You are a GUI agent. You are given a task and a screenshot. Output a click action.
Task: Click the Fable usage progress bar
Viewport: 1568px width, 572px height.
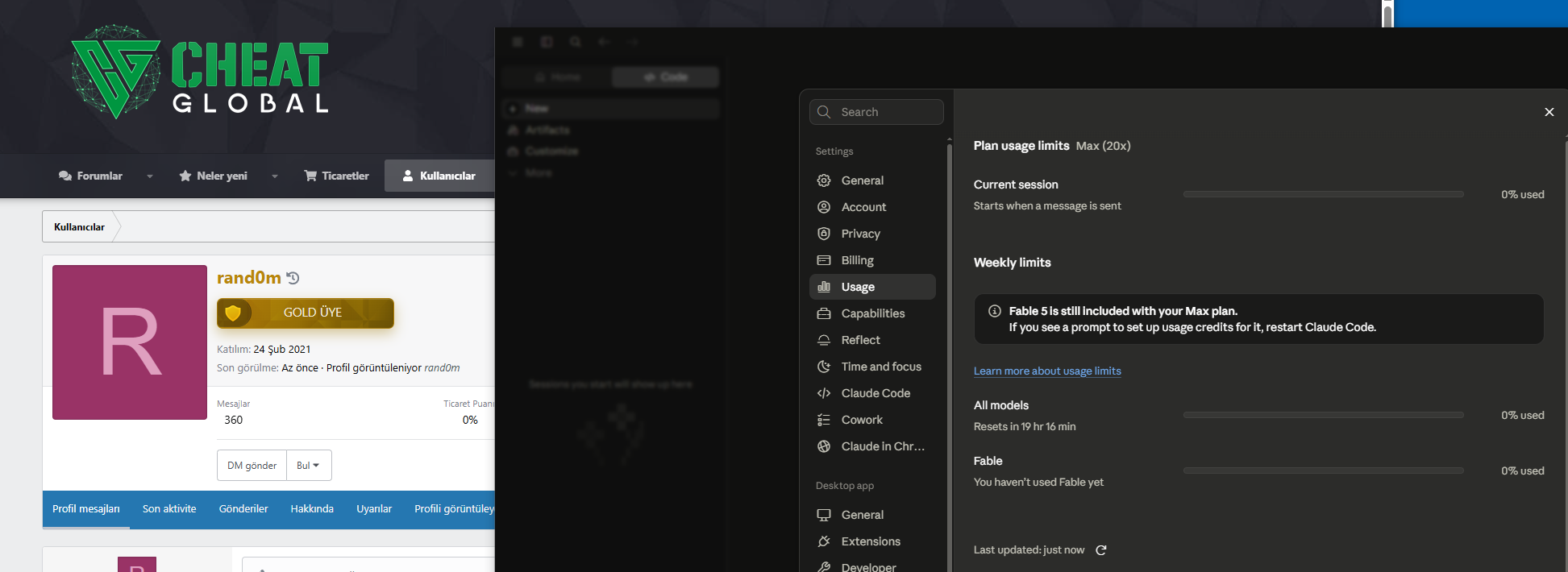[x=1323, y=470]
